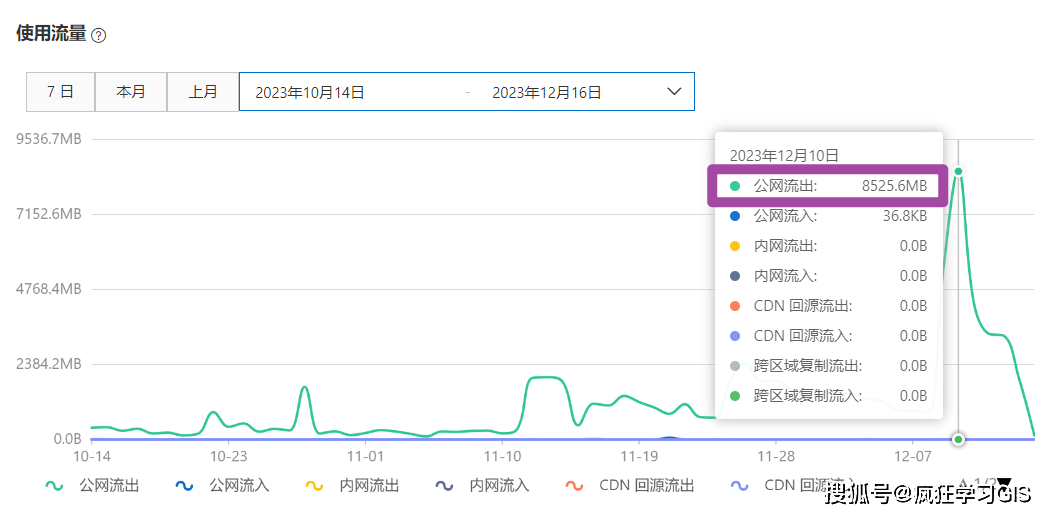Click data point on baseline at 12-10

tap(959, 439)
